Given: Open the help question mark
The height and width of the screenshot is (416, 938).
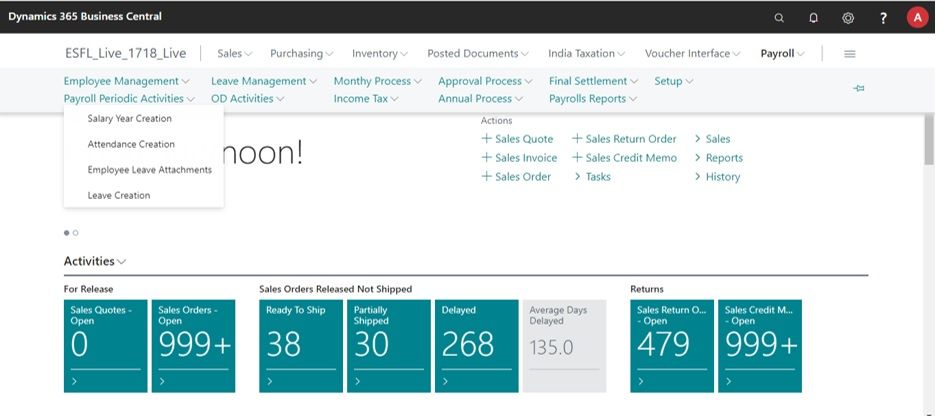Looking at the screenshot, I should [x=883, y=18].
